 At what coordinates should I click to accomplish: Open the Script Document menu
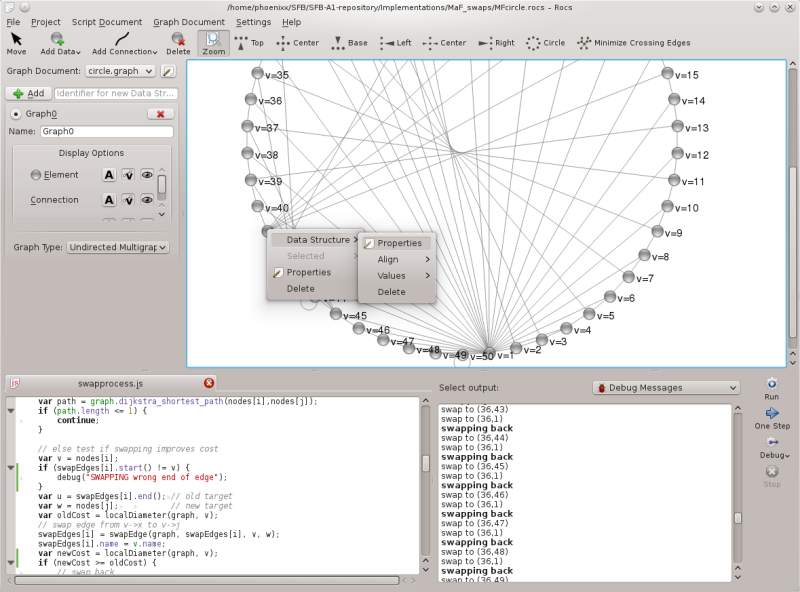click(106, 21)
